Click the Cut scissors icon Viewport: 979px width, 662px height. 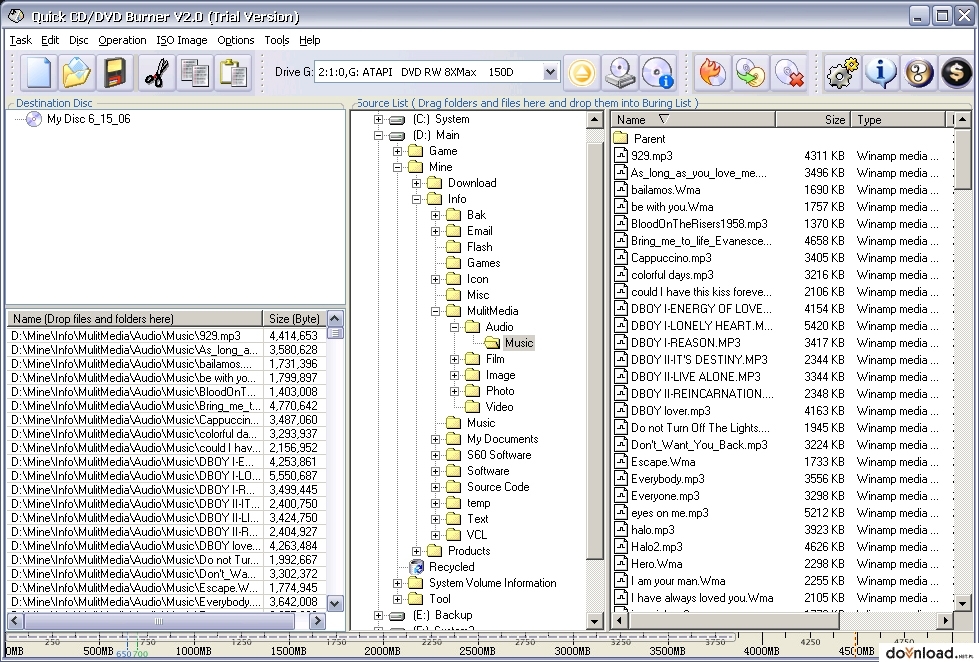(x=157, y=72)
